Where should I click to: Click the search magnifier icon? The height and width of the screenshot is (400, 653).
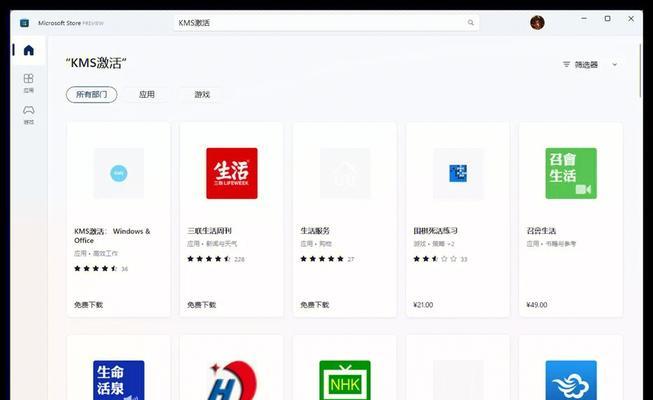coord(471,22)
